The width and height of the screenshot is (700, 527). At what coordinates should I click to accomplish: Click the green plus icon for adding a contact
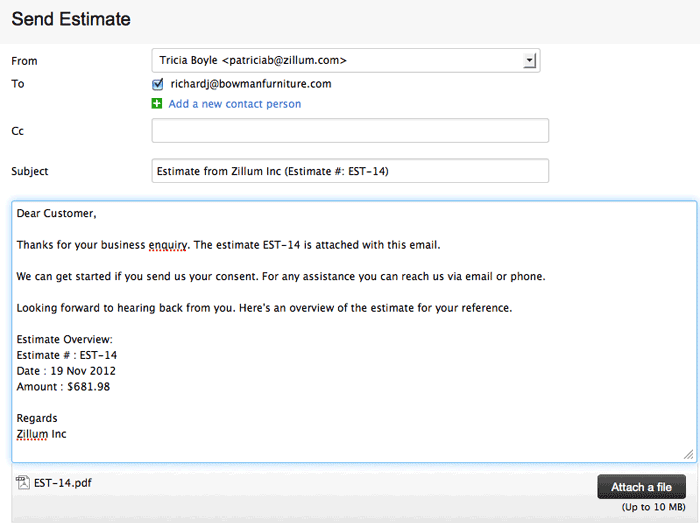pyautogui.click(x=157, y=104)
